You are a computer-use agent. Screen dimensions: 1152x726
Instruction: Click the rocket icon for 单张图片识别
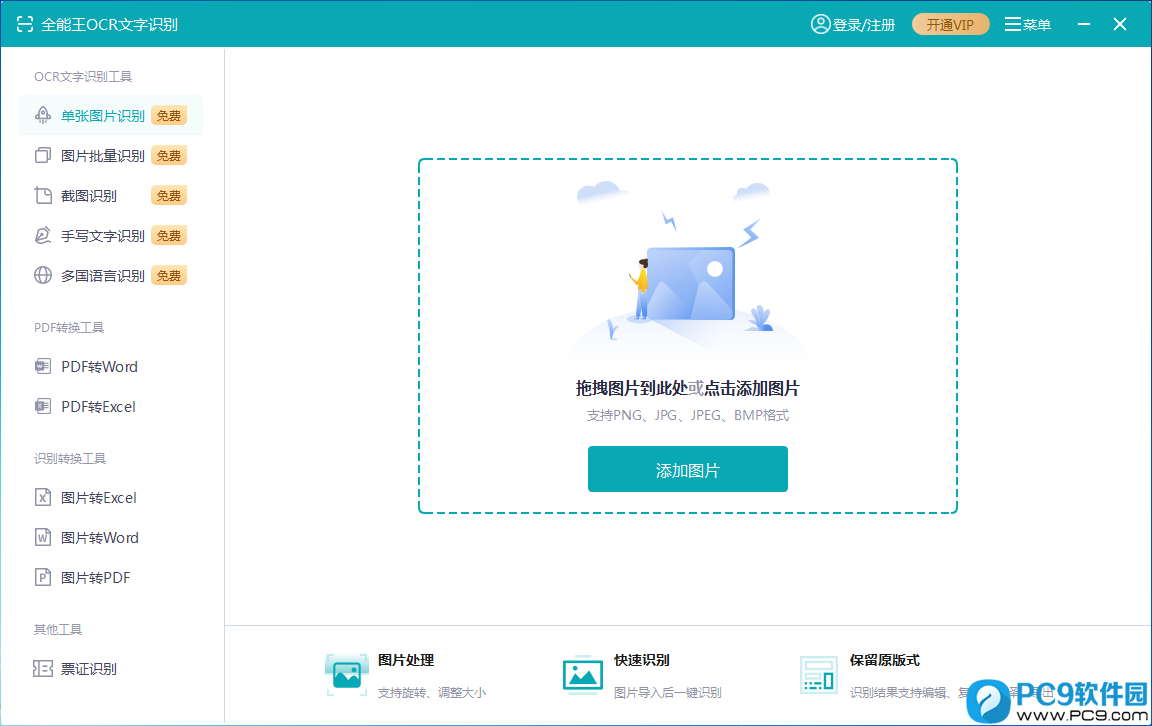click(x=43, y=115)
